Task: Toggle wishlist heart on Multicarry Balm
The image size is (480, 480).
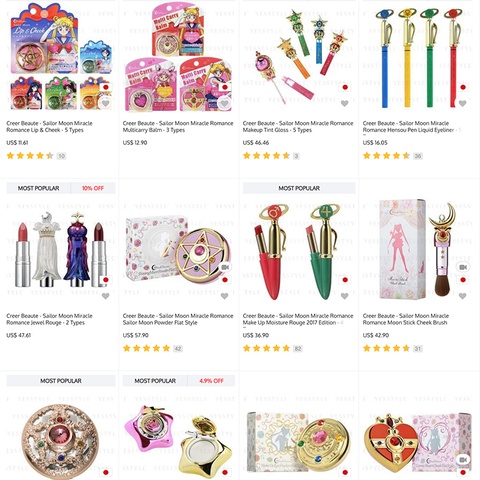Action: tap(224, 103)
